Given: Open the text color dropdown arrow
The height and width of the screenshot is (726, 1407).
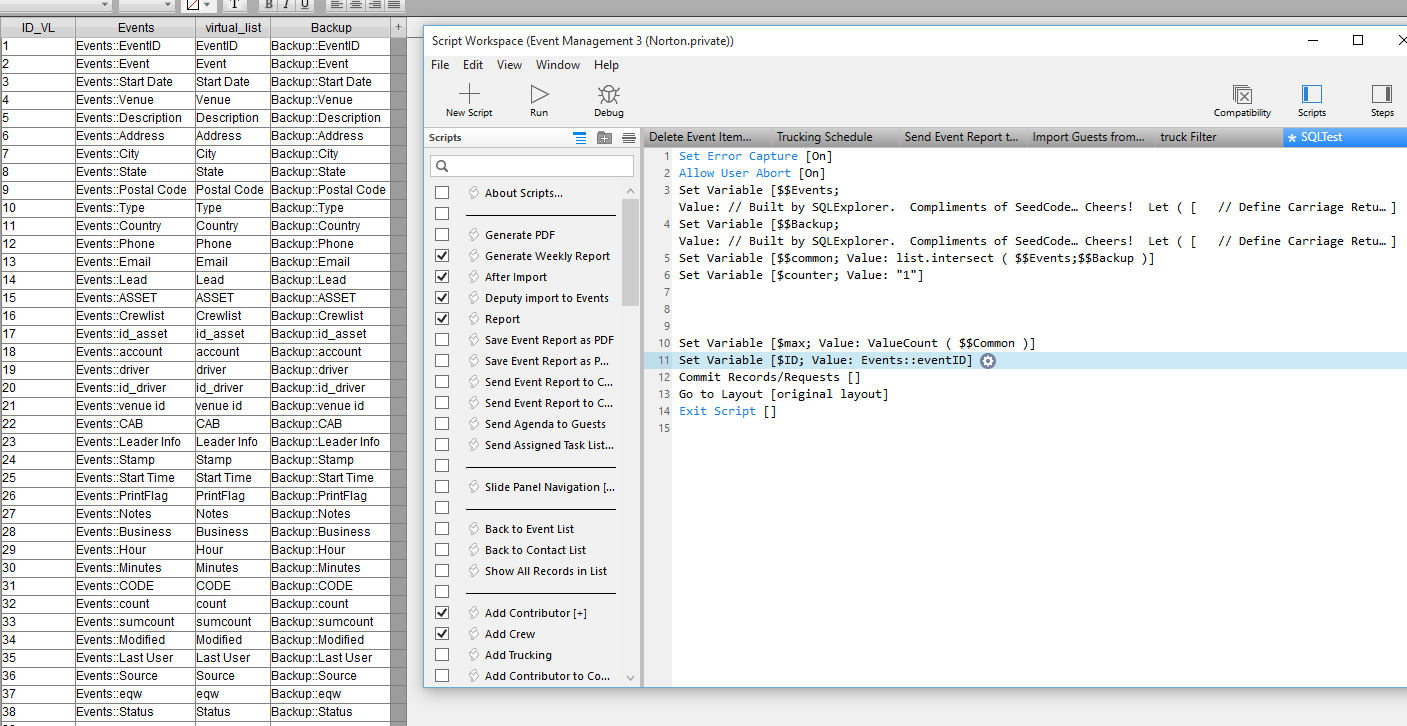Looking at the screenshot, I should point(209,5).
